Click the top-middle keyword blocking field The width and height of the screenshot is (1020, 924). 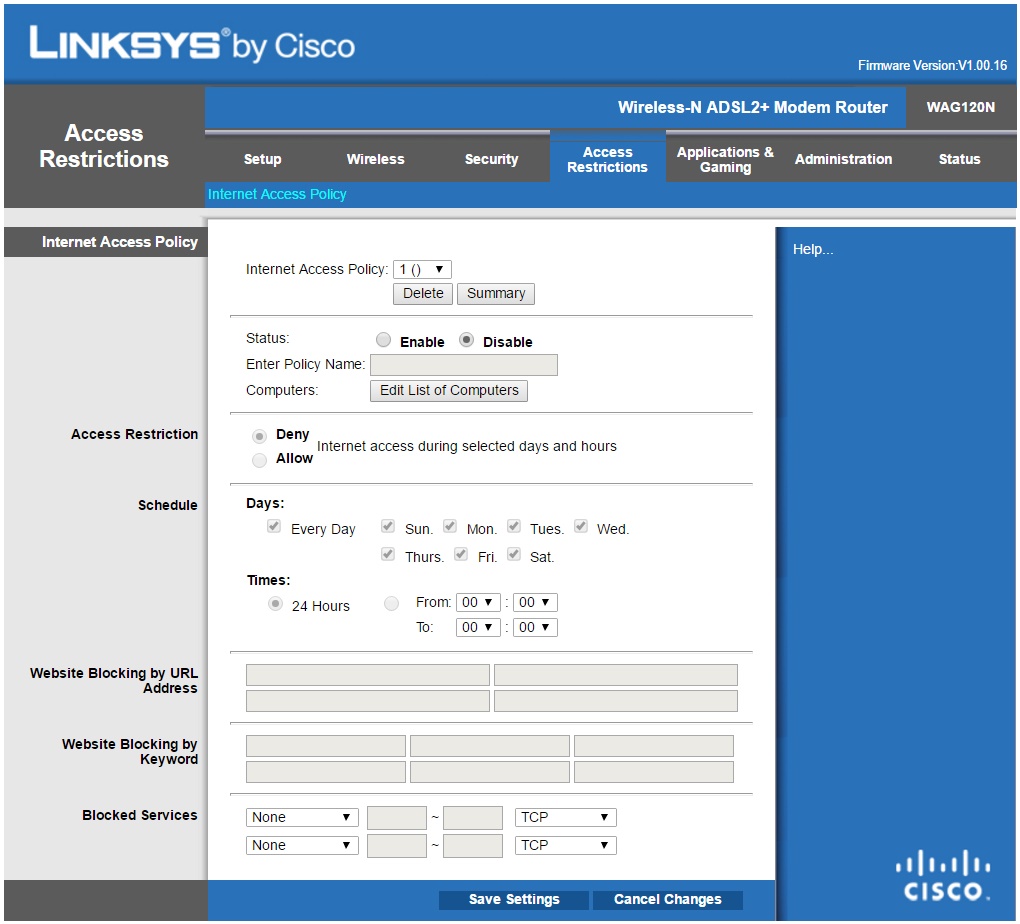[x=490, y=746]
